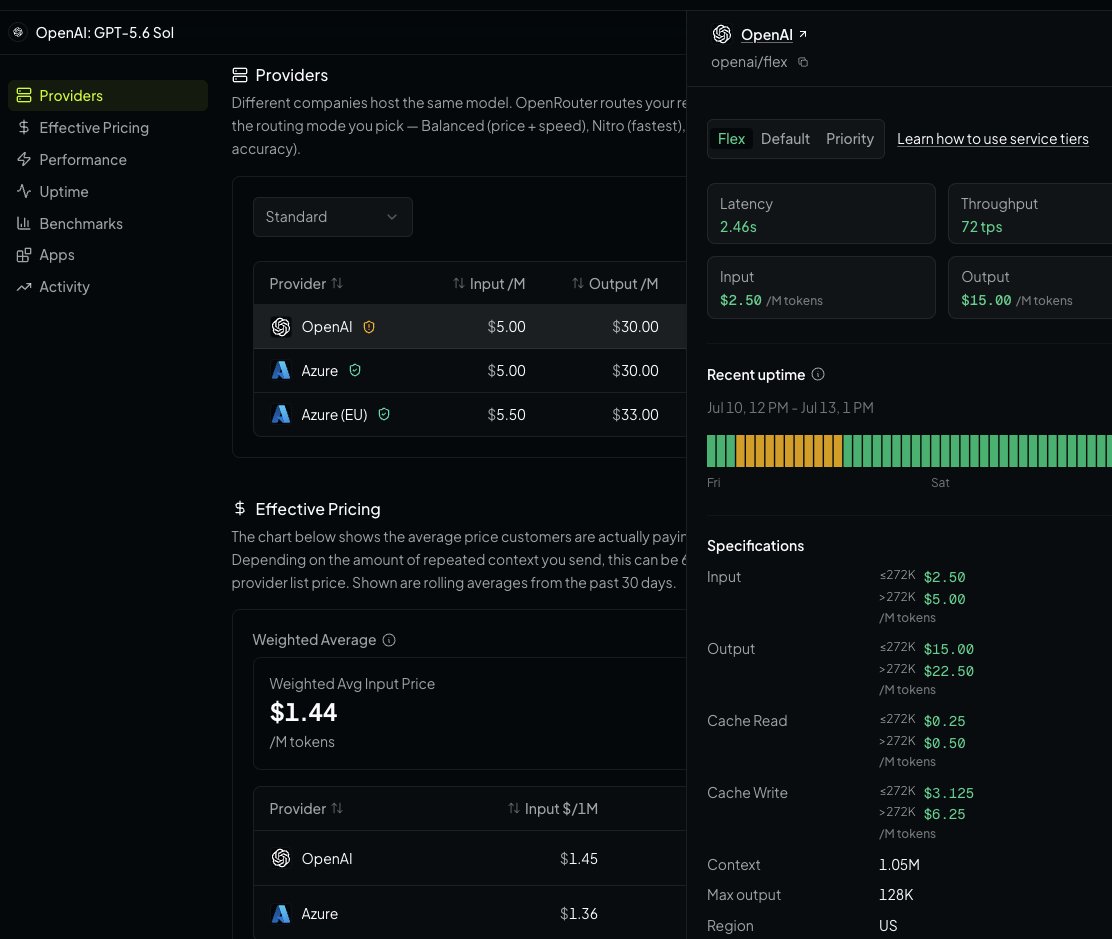Switch to the Priority service tier
Viewport: 1112px width, 939px height.
[850, 139]
